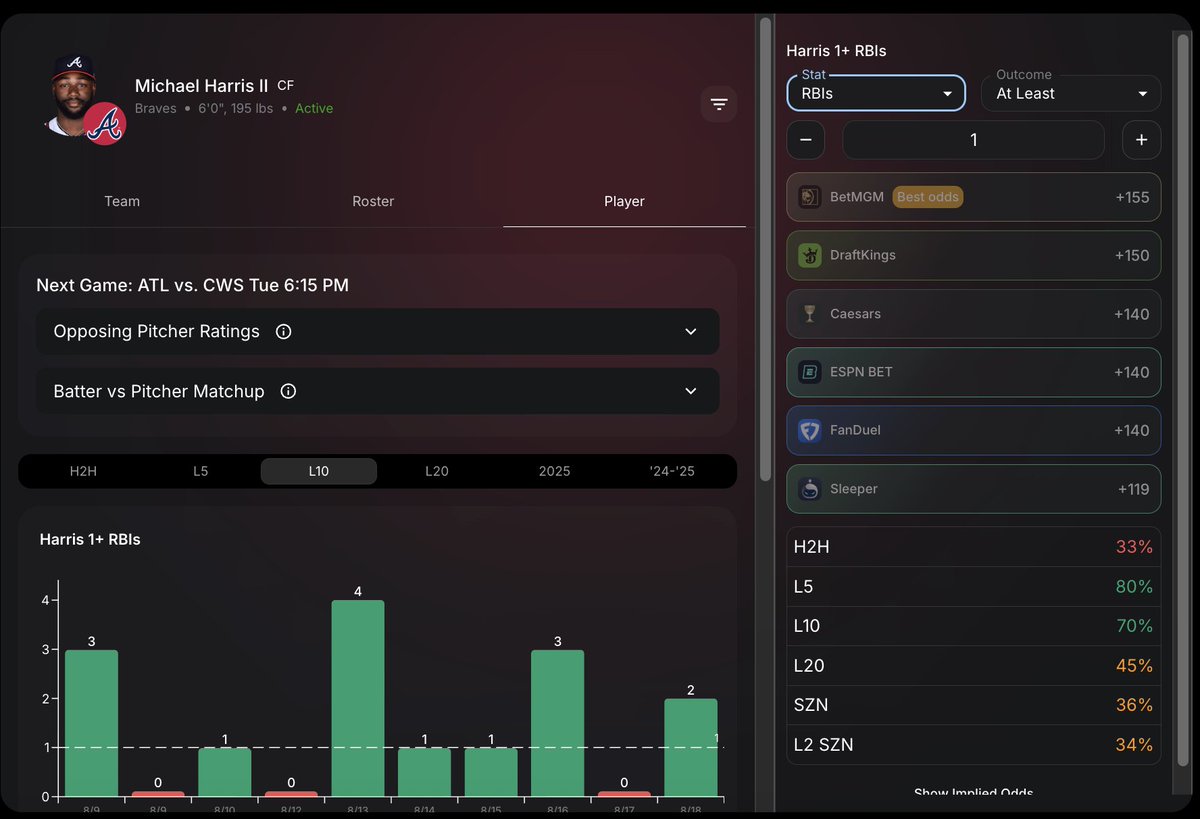Select the L10 range filter
This screenshot has width=1200, height=819.
coord(319,471)
